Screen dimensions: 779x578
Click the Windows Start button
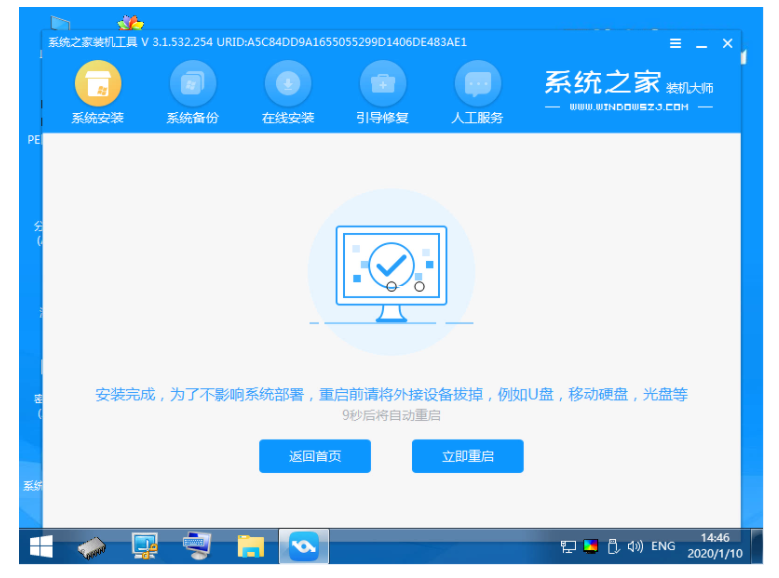pos(41,546)
